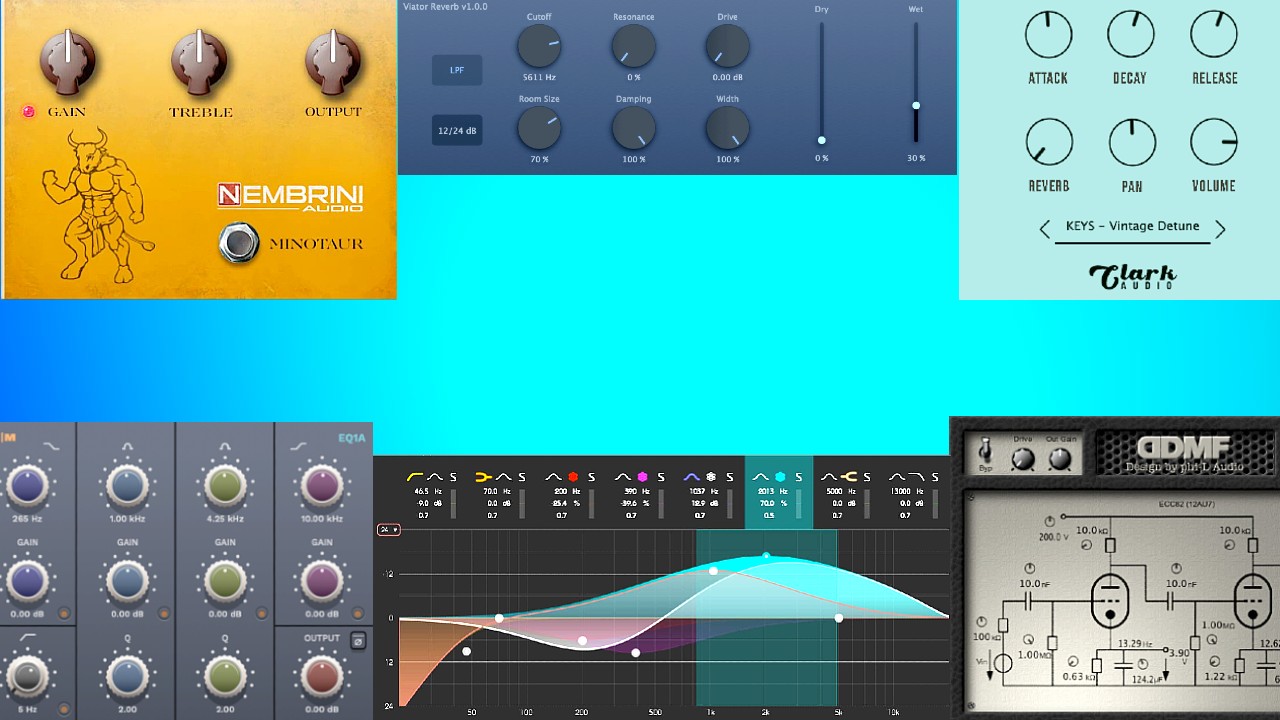Click the LPF filter button in Viator Reverb
This screenshot has height=720, width=1280.
[x=456, y=70]
